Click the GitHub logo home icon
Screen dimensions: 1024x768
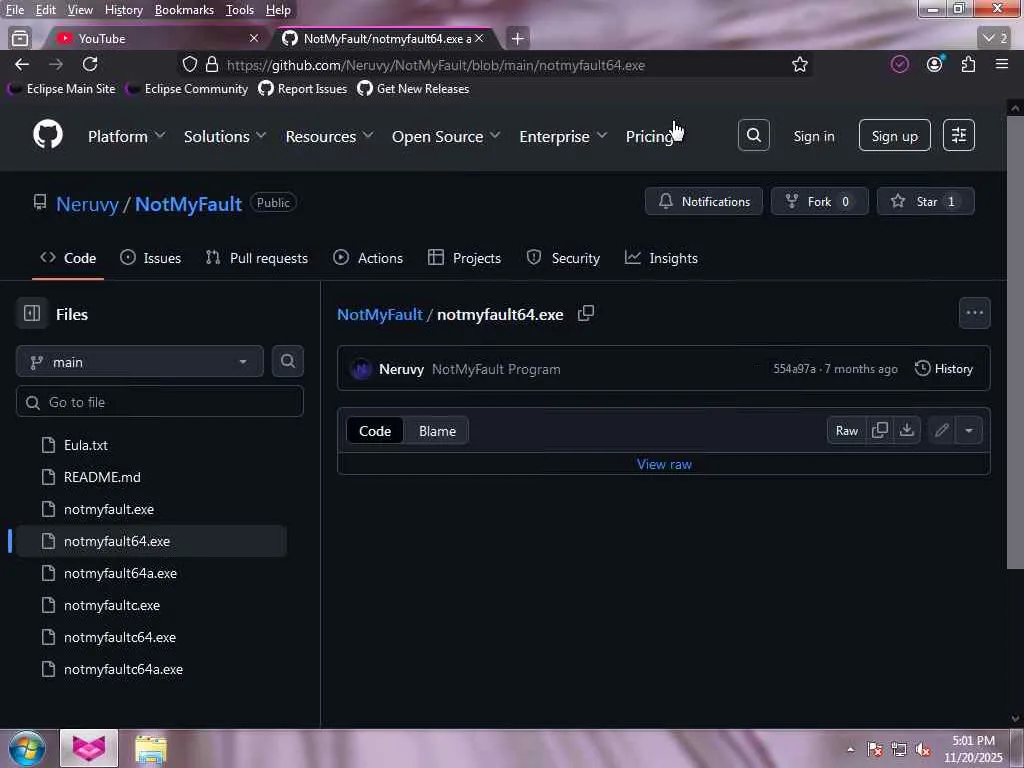point(48,136)
